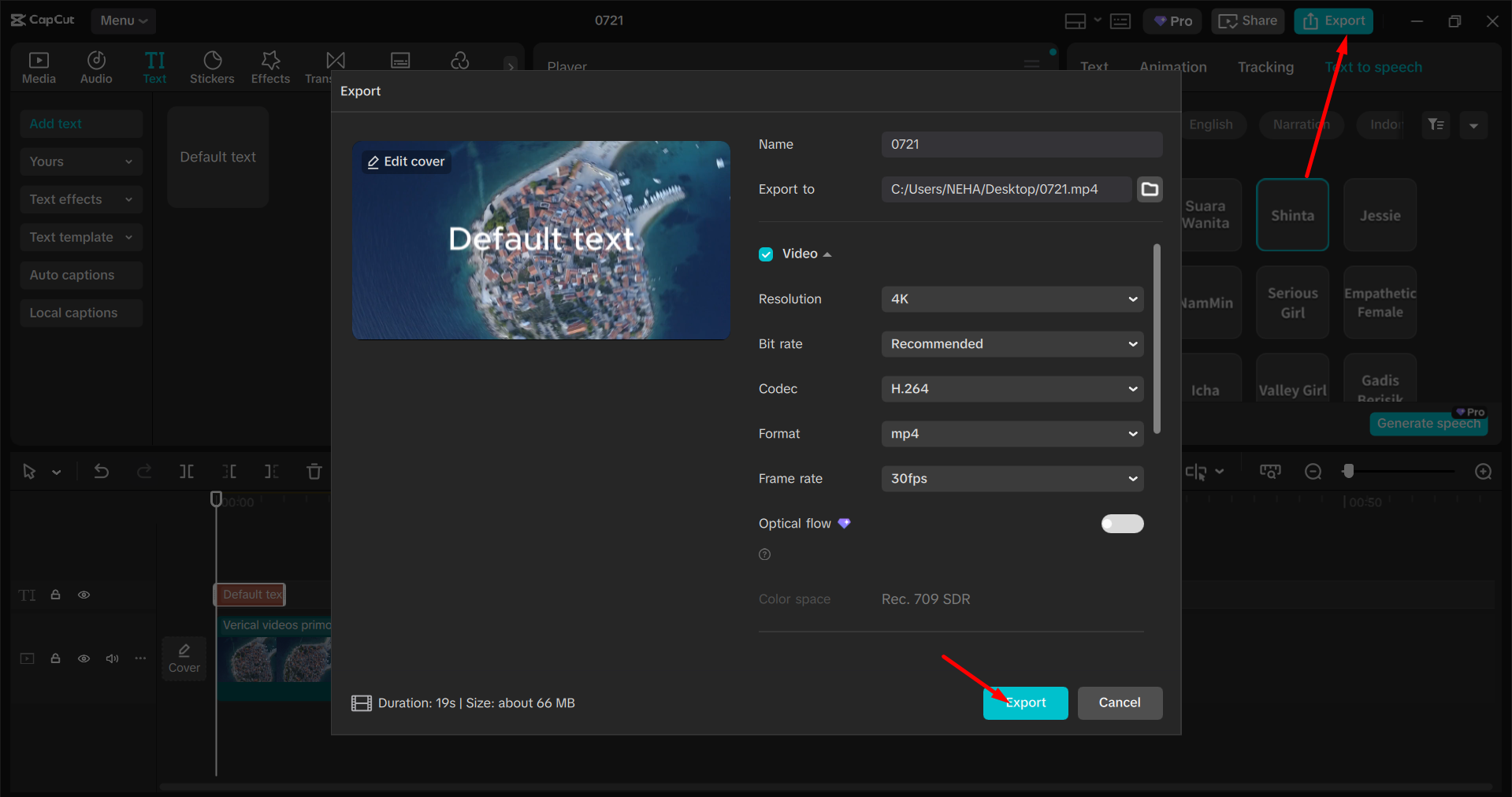Click the Export to path field
This screenshot has height=797, width=1512.
(x=1006, y=189)
